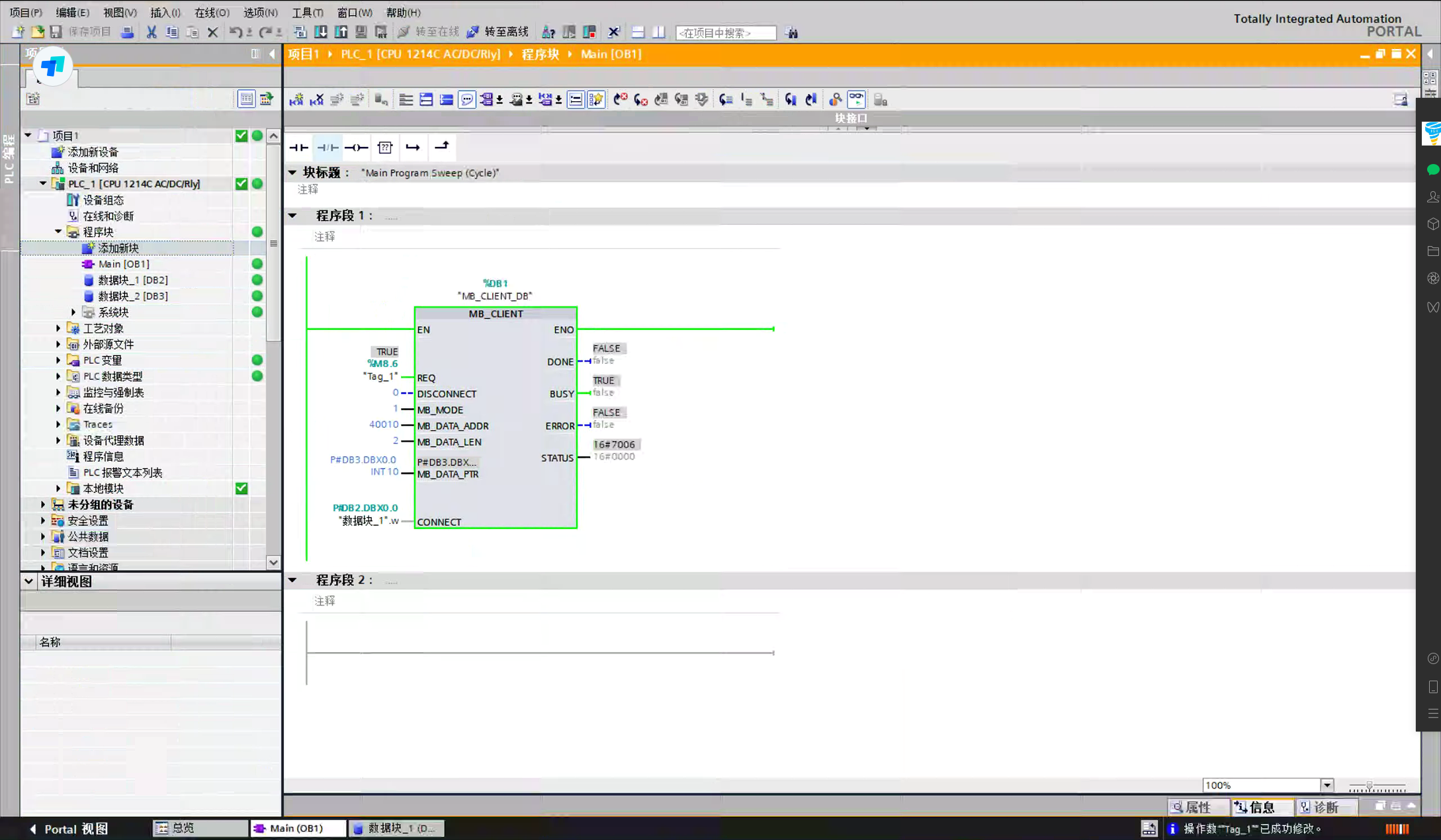
Task: Expand the PLC 变量 folder
Action: [x=58, y=360]
